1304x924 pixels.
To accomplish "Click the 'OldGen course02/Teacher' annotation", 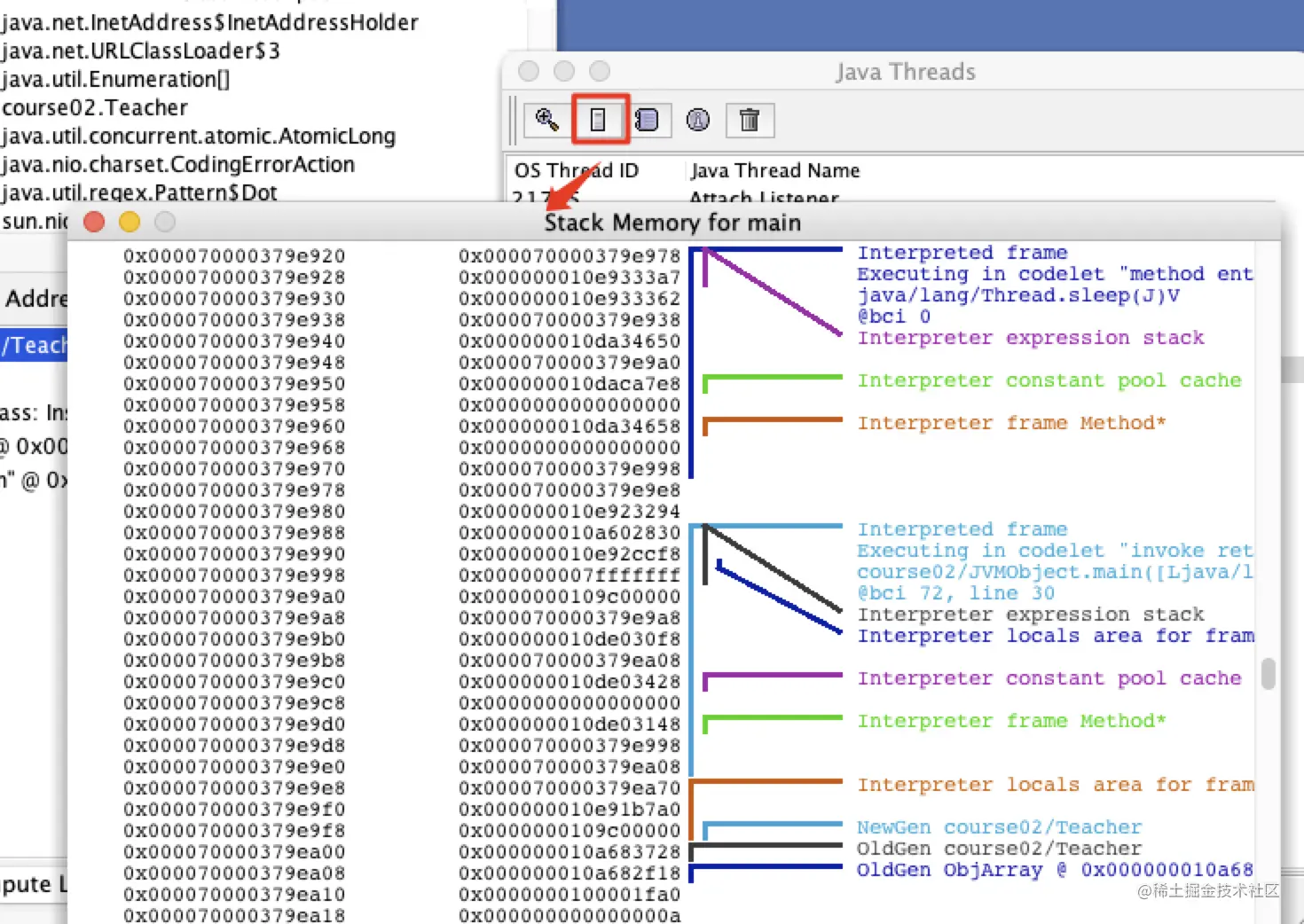I will (x=999, y=849).
